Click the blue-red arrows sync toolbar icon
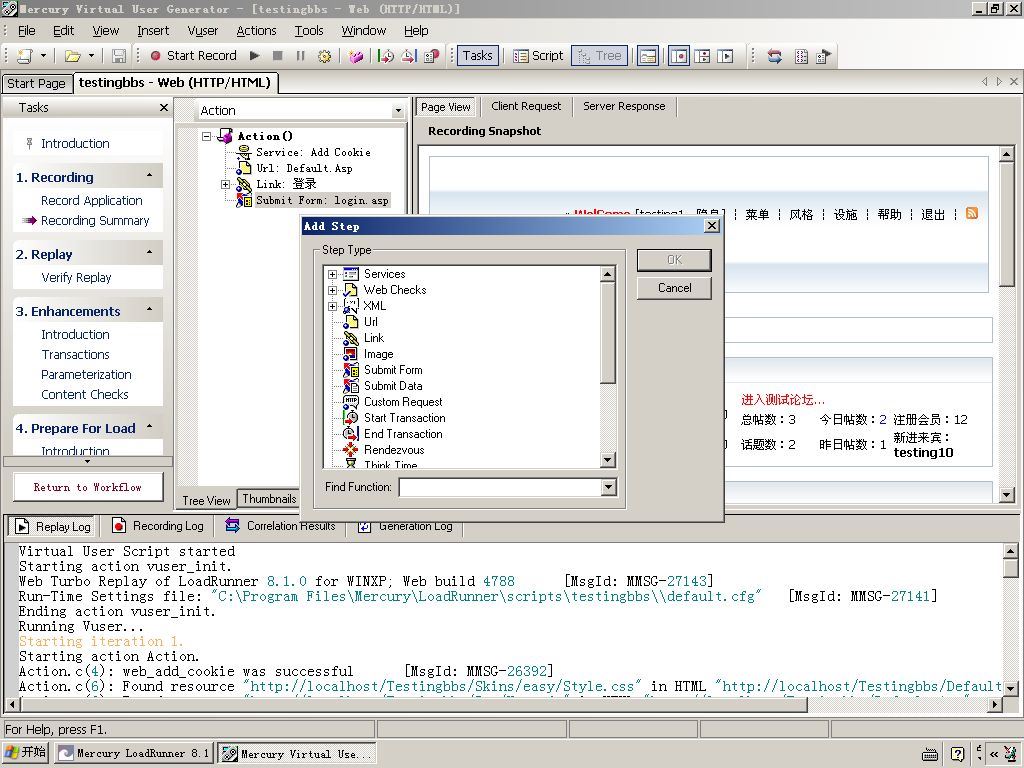Viewport: 1024px width, 768px height. (775, 56)
